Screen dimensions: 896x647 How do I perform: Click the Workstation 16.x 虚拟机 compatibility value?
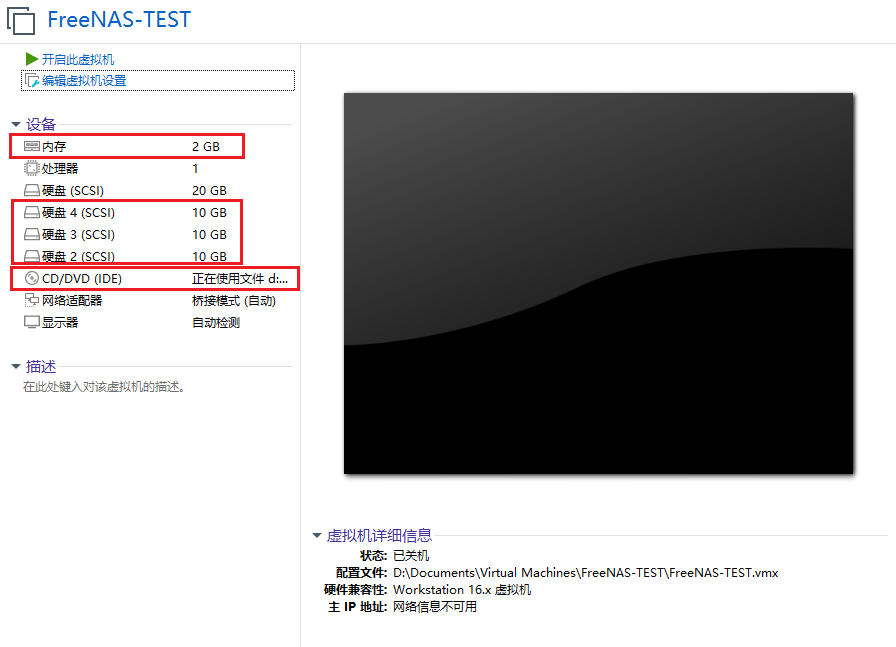point(462,590)
